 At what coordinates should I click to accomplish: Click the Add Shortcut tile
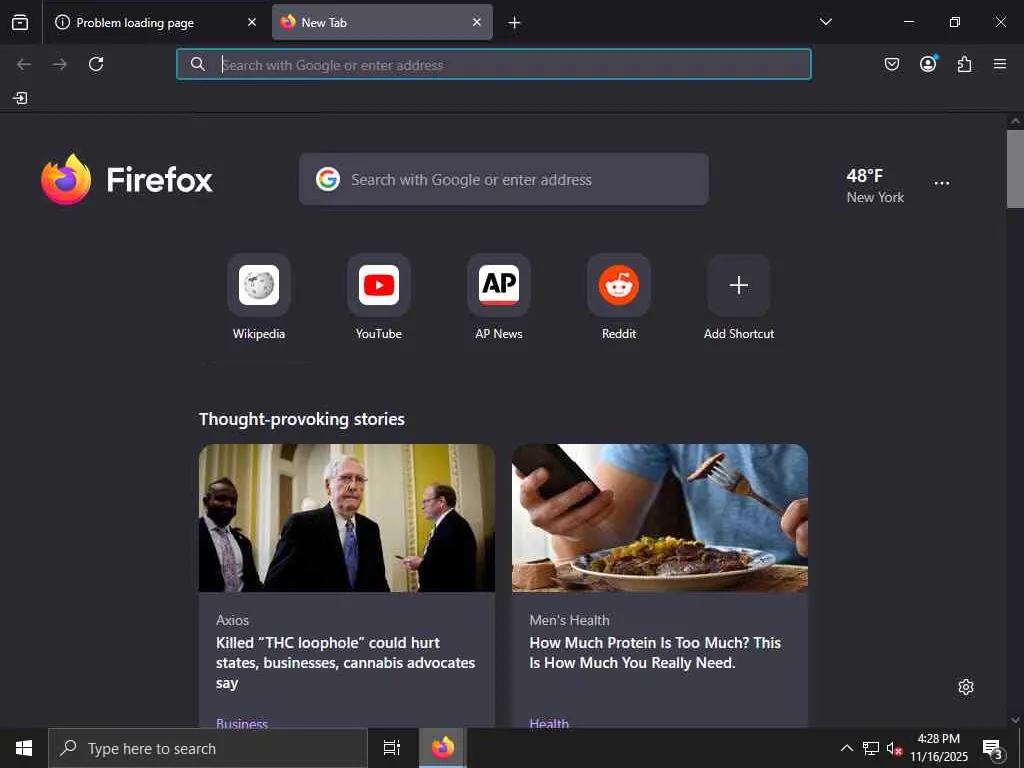739,297
